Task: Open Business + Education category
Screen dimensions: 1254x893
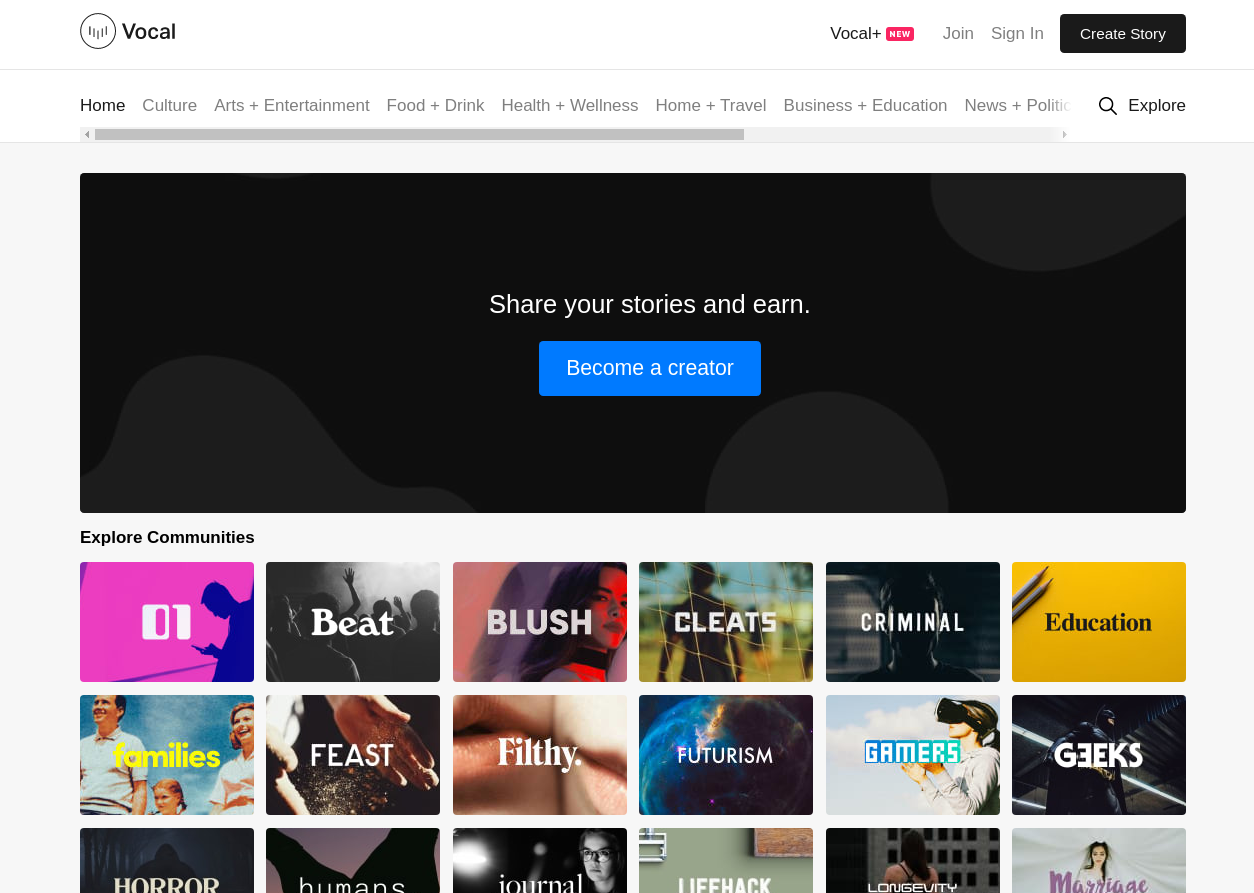Action: click(865, 106)
